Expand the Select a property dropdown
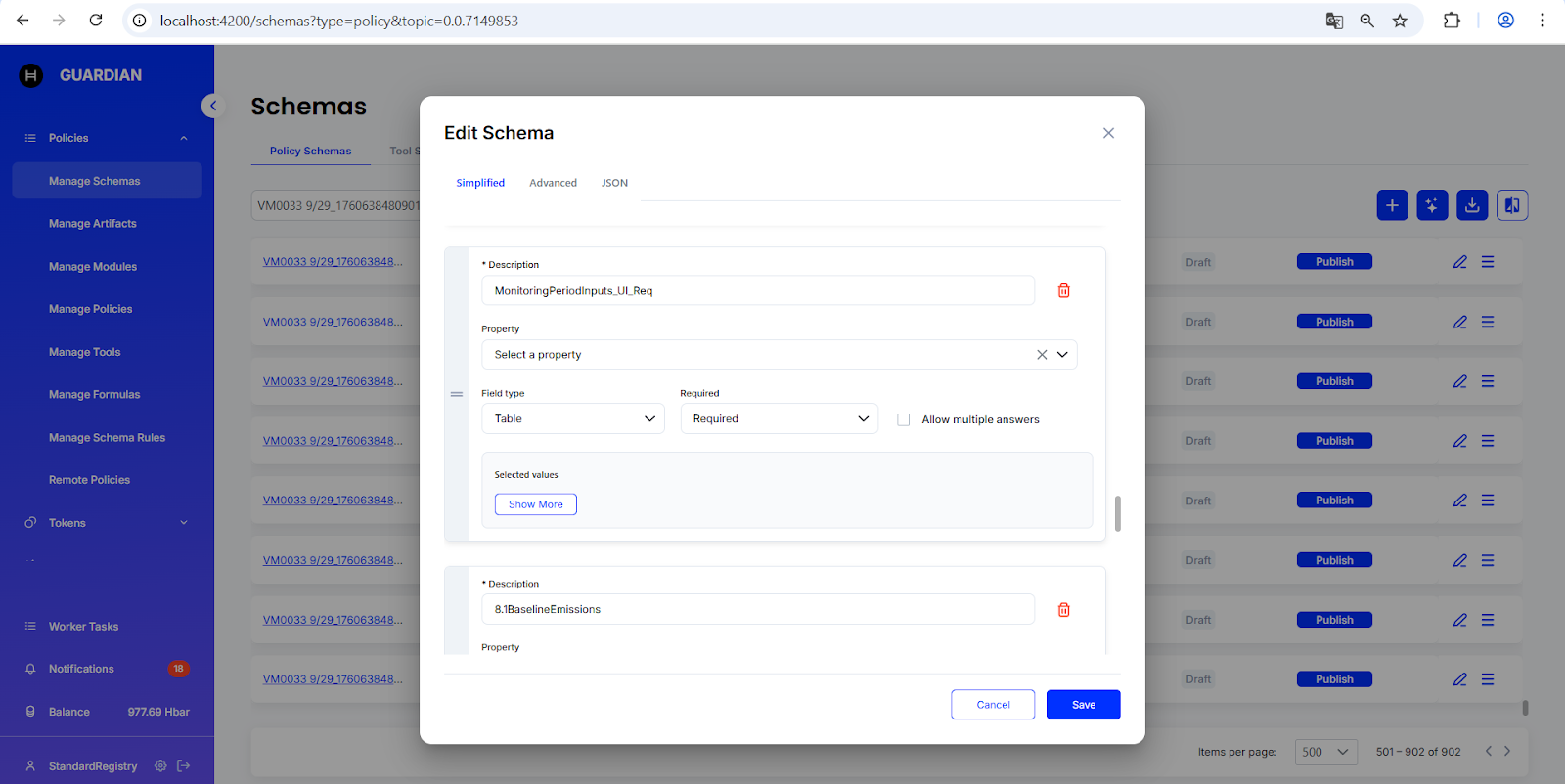 pyautogui.click(x=1062, y=355)
